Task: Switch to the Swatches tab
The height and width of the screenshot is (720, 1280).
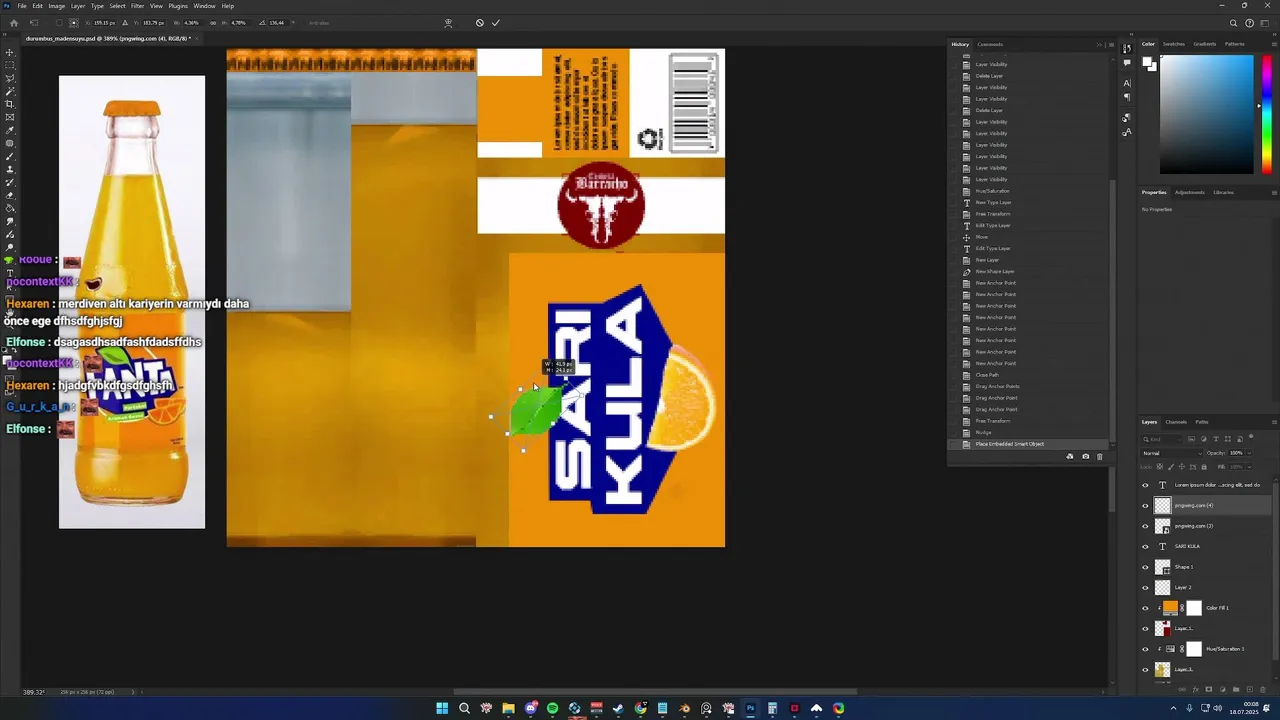Action: tap(1174, 44)
